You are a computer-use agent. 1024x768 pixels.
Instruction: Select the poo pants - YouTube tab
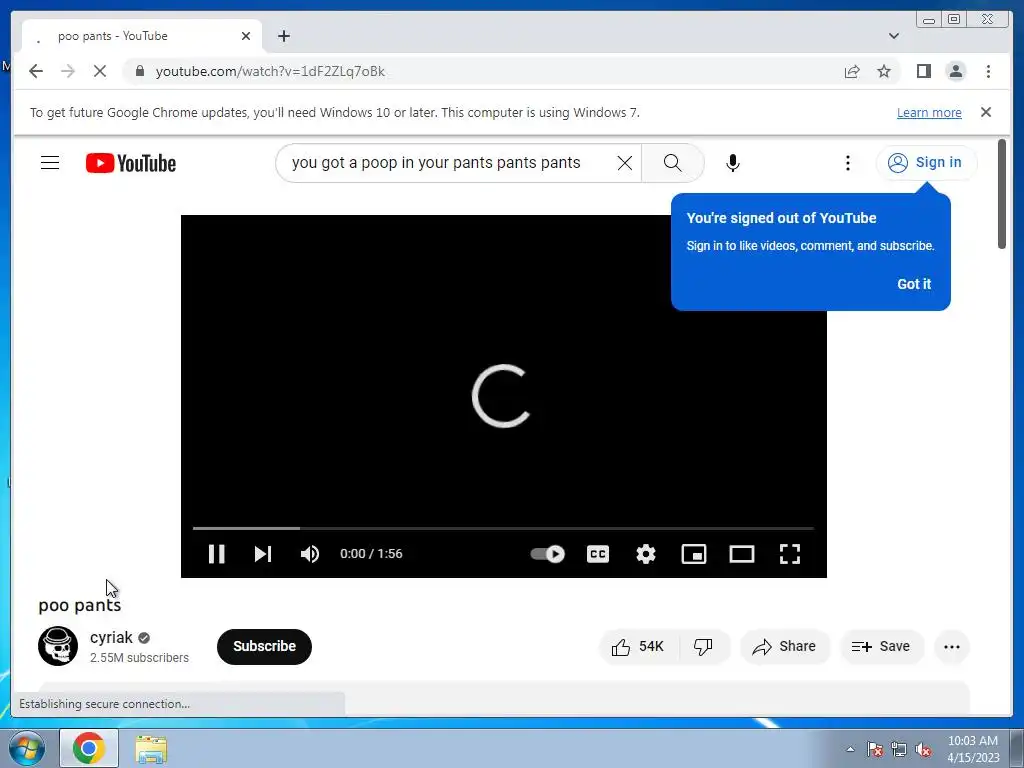142,36
